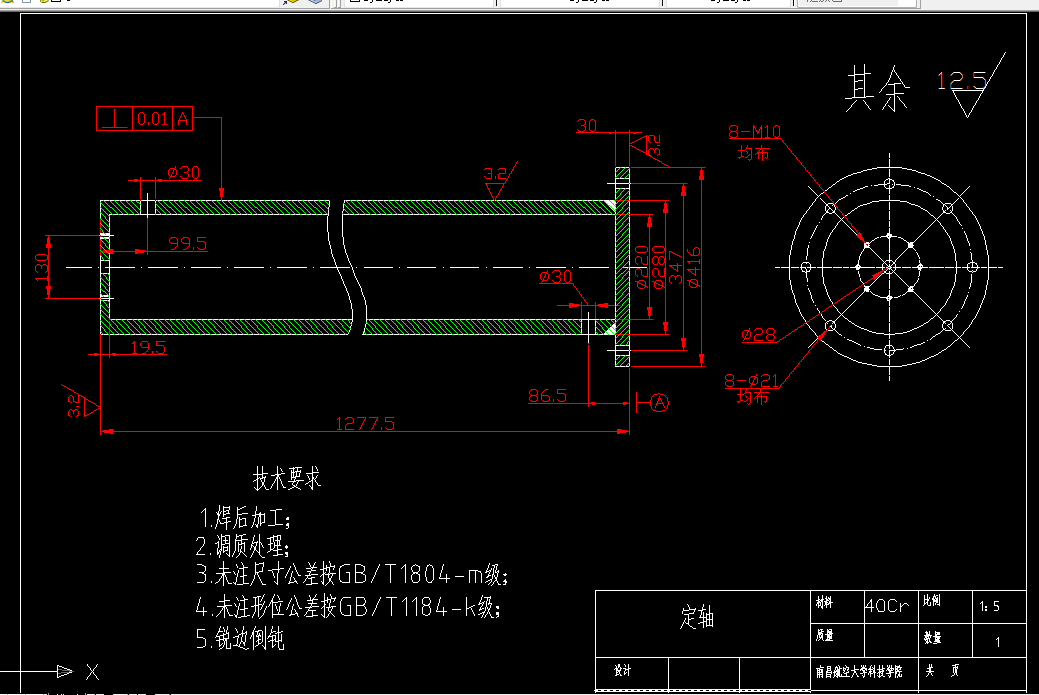Select the 8-ø21 hole callout
The height and width of the screenshot is (695, 1039).
pyautogui.click(x=751, y=380)
